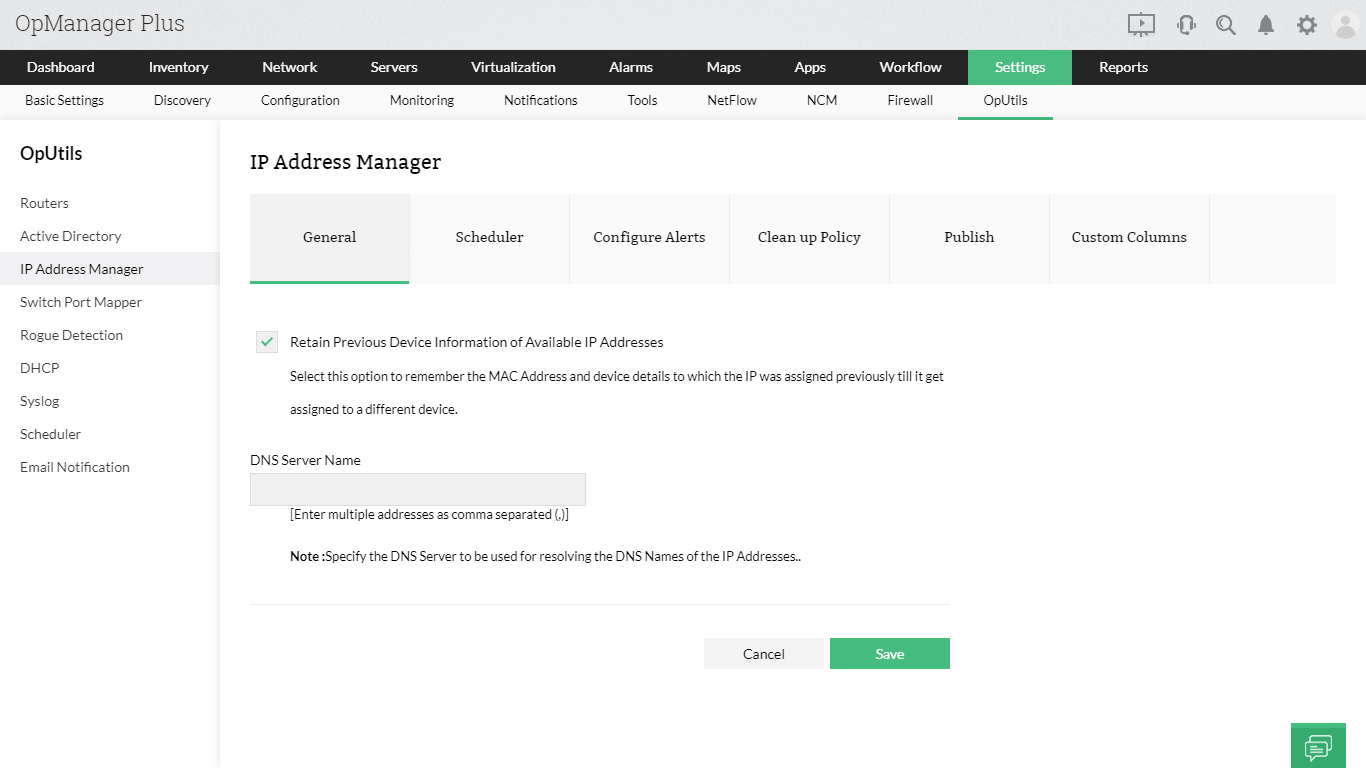Select Rogue Detection in the OpUtils sidebar
This screenshot has width=1366, height=768.
71,334
